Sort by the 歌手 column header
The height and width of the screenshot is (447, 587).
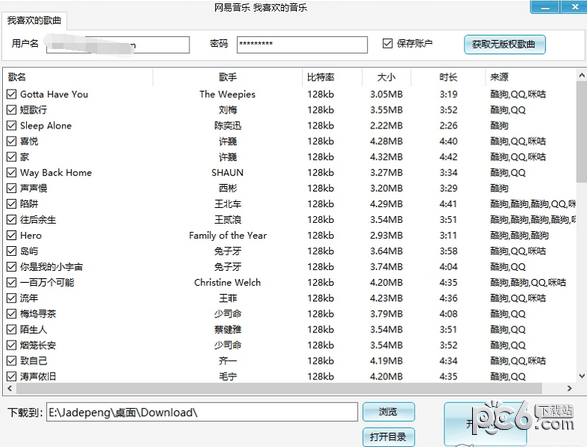pyautogui.click(x=228, y=77)
